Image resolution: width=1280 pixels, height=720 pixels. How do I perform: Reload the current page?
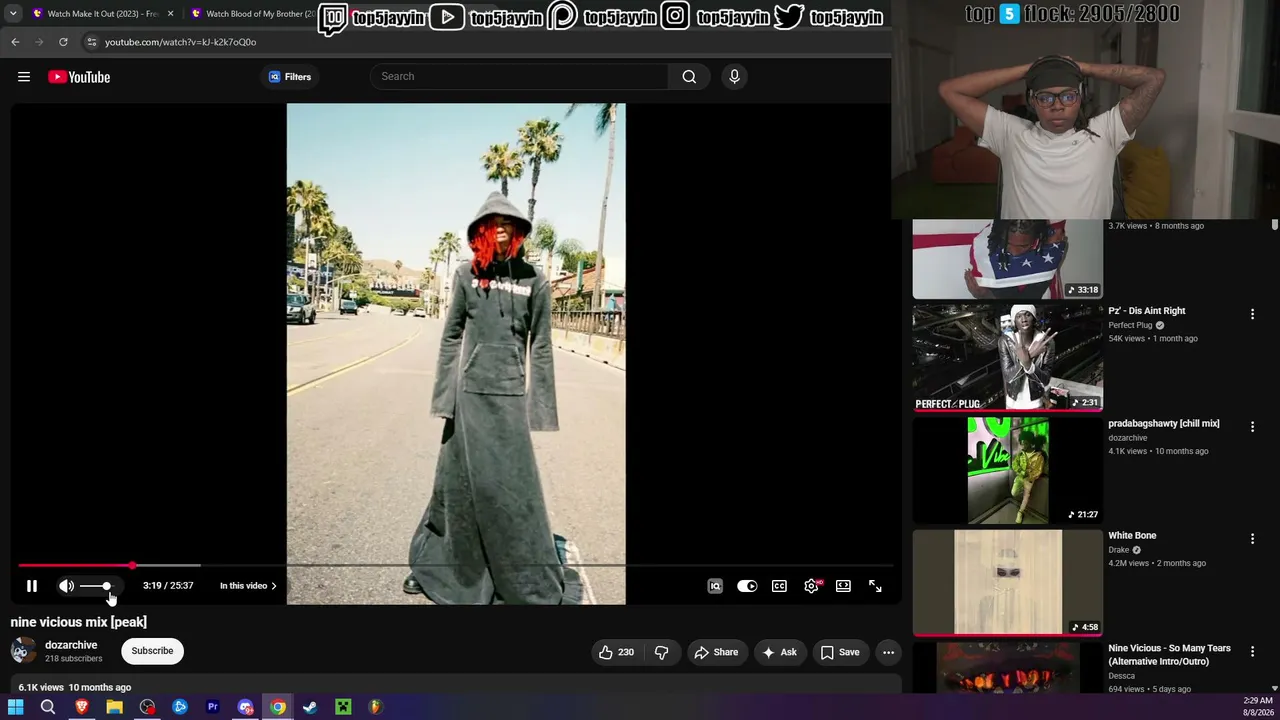63,42
